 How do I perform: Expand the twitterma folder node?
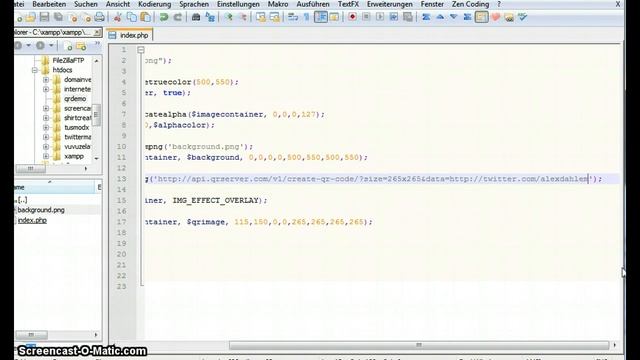pyautogui.click(x=46, y=137)
